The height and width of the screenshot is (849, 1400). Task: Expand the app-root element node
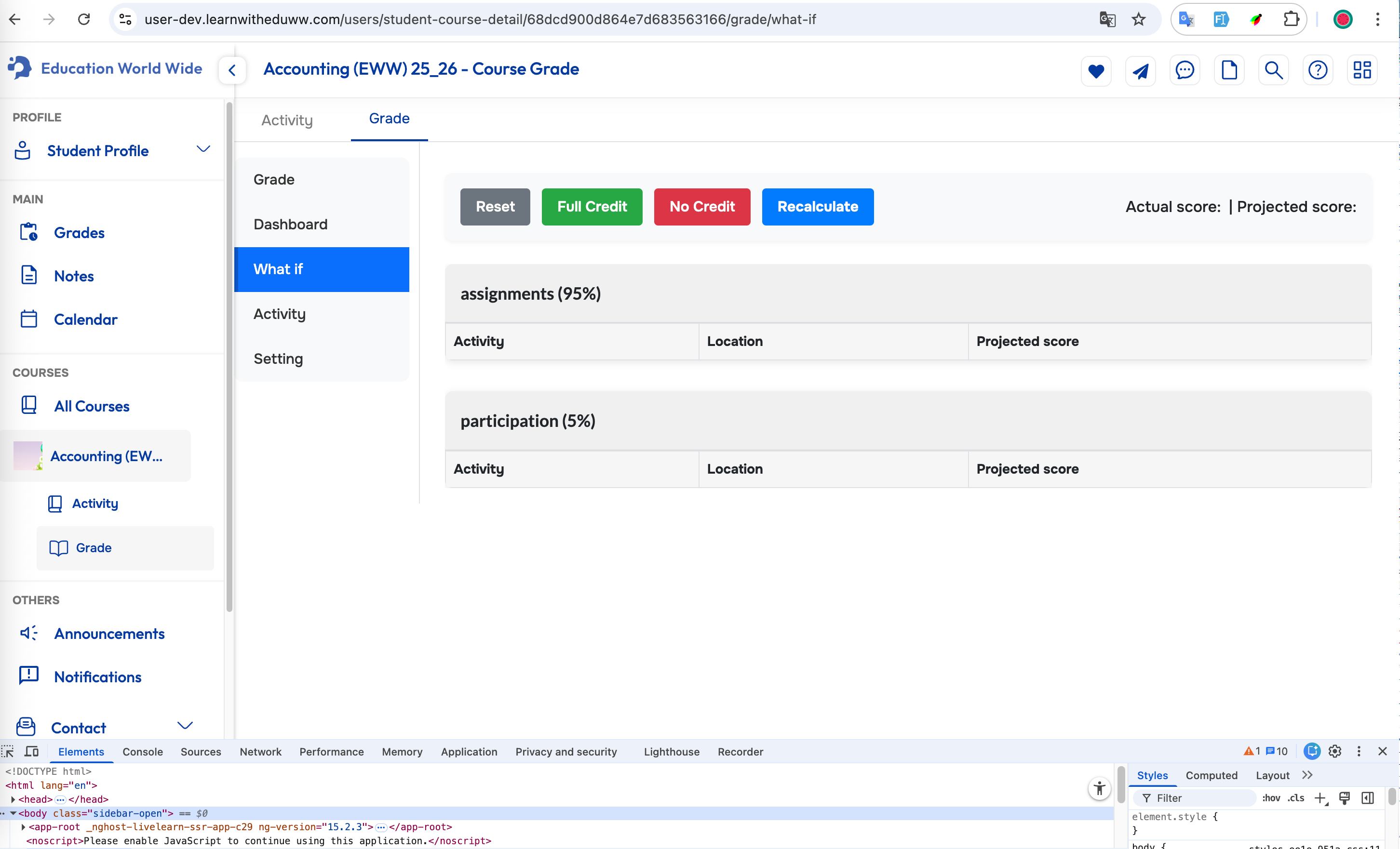tap(23, 827)
